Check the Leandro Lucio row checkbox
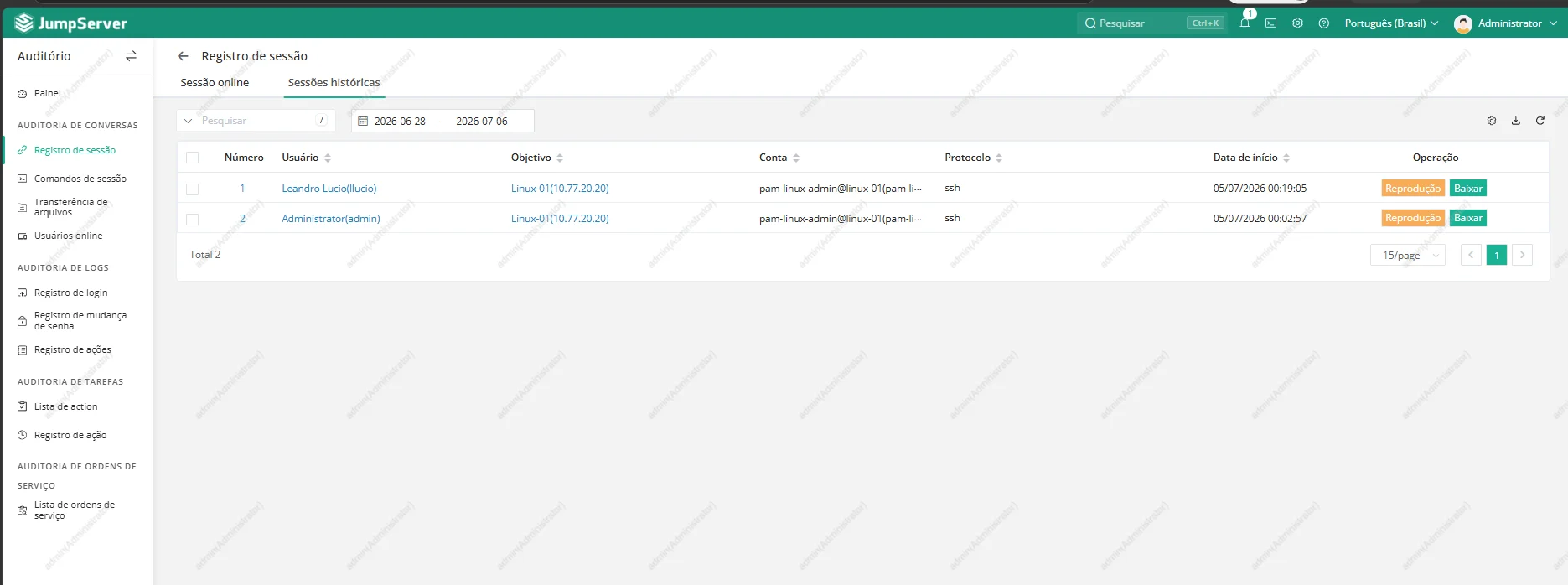 click(x=193, y=189)
